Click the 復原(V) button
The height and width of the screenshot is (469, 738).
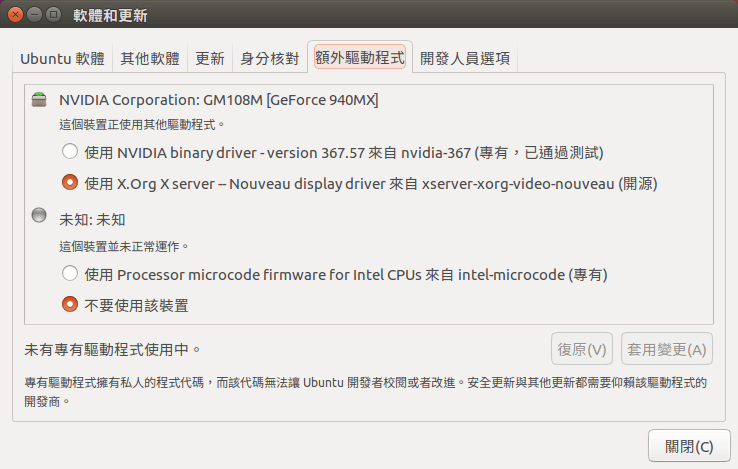pyautogui.click(x=582, y=349)
